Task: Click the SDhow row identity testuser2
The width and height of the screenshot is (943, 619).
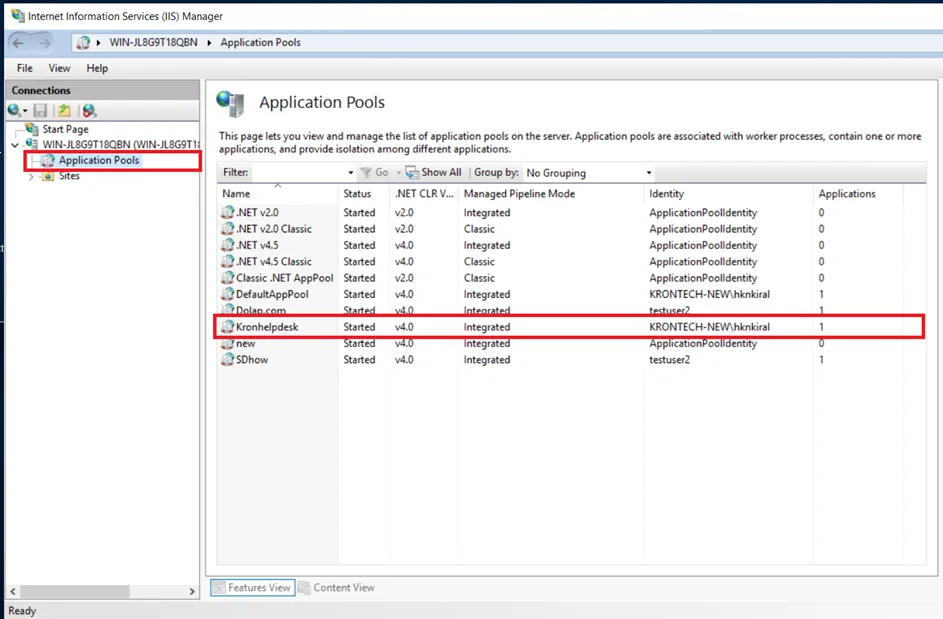Action: pos(669,360)
